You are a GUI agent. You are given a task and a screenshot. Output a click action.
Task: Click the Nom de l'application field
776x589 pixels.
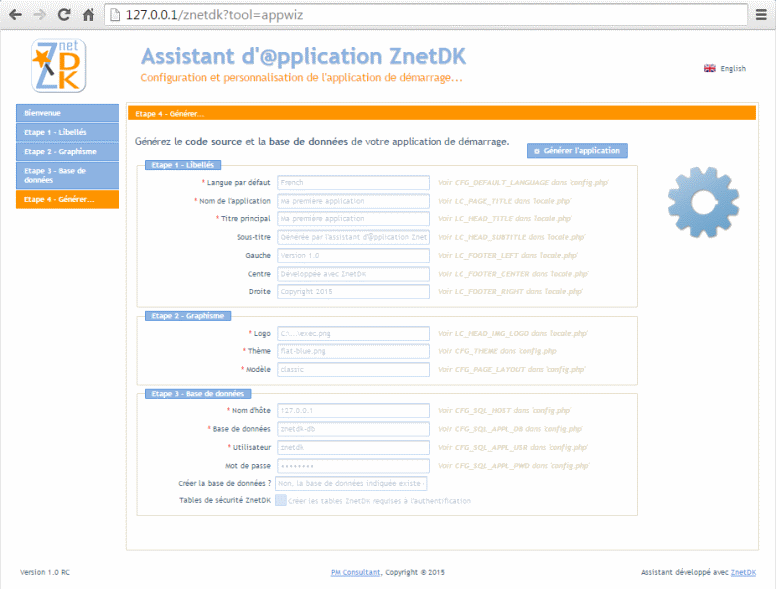353,201
